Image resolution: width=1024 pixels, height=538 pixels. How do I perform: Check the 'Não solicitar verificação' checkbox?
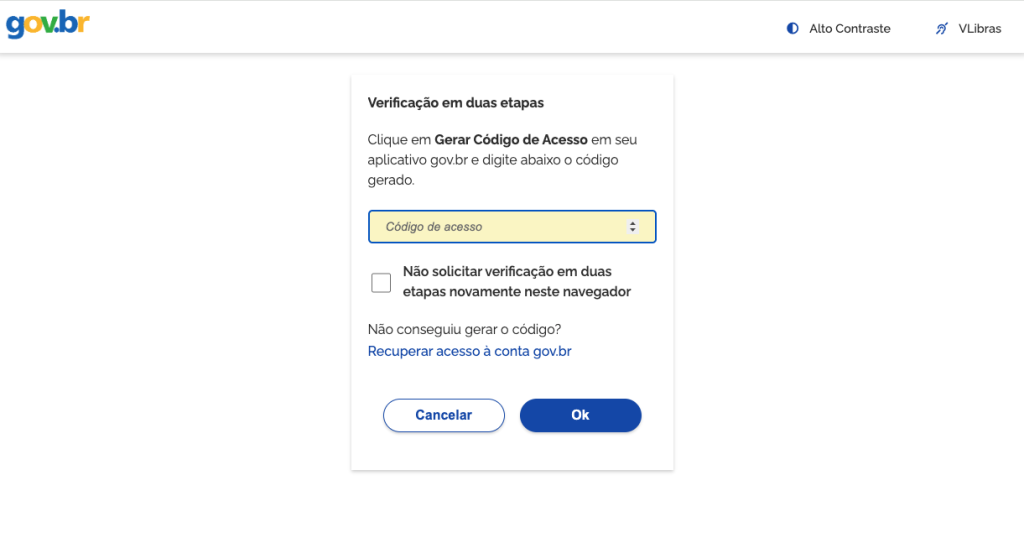(x=381, y=282)
